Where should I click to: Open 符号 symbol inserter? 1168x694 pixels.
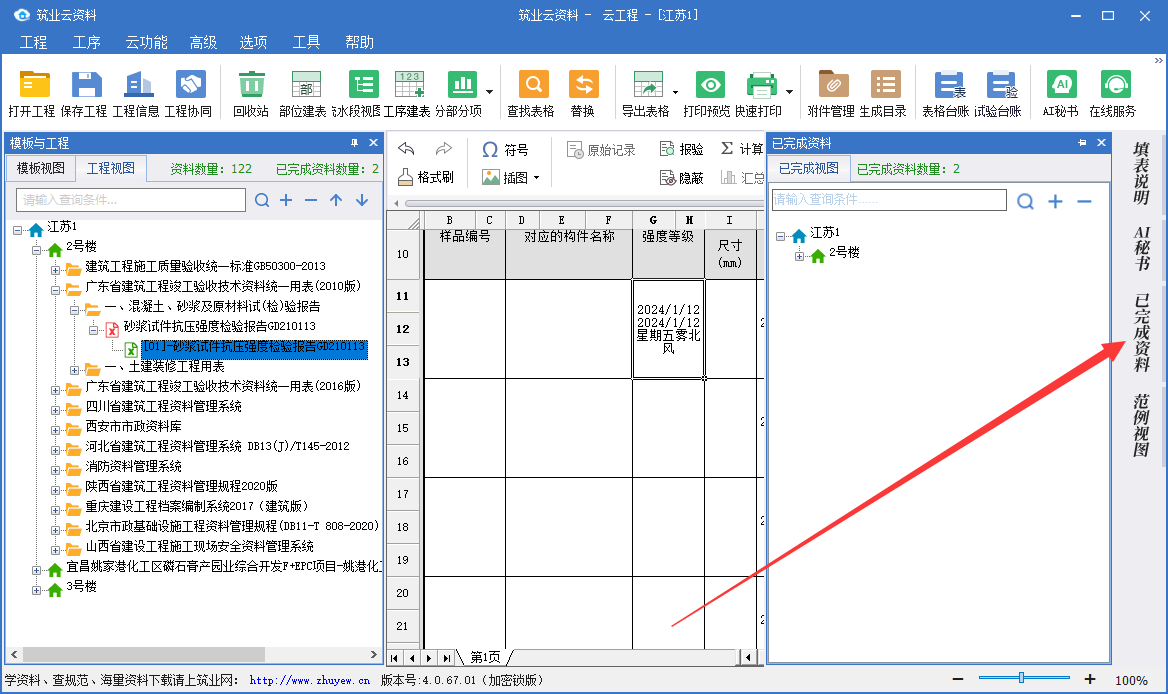[505, 150]
